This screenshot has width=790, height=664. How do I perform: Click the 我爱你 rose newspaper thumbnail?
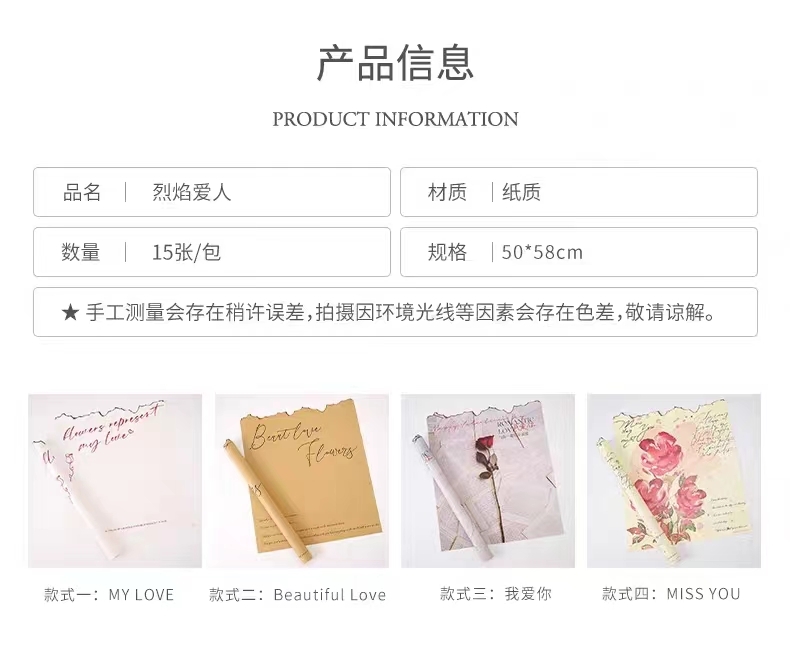tap(488, 481)
